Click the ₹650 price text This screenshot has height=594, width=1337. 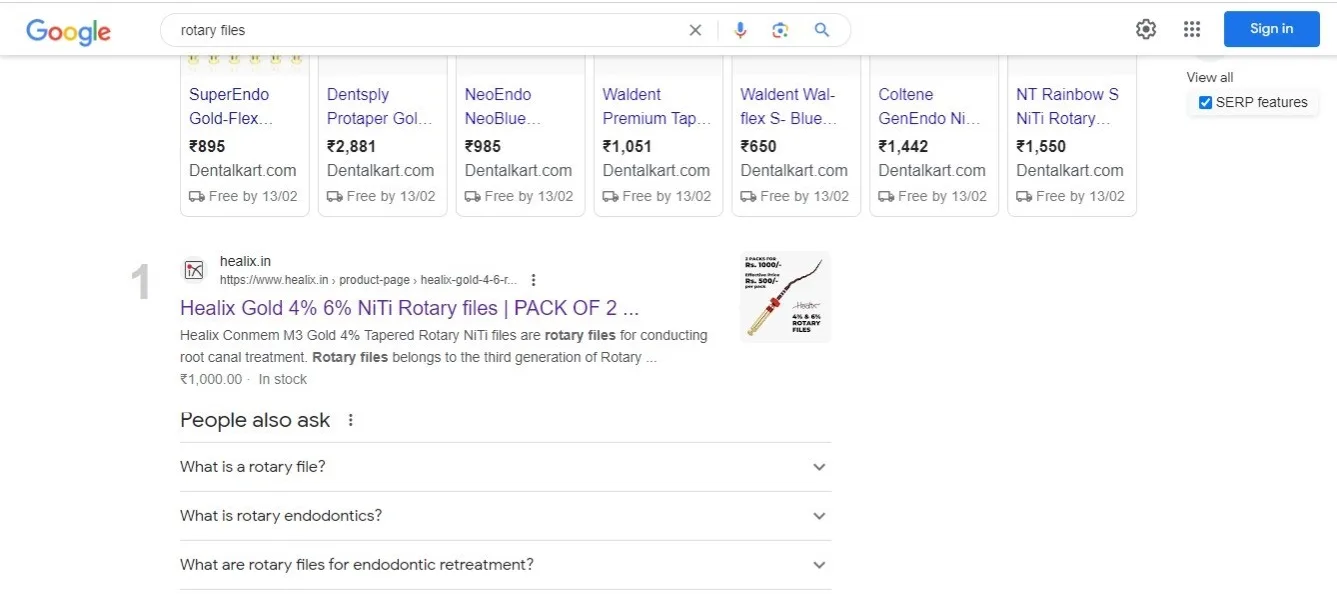coord(759,146)
